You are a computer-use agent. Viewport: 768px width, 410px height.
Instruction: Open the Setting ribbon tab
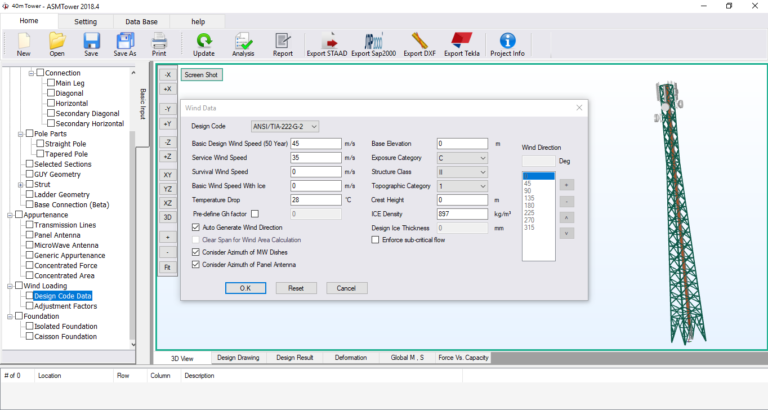[86, 22]
